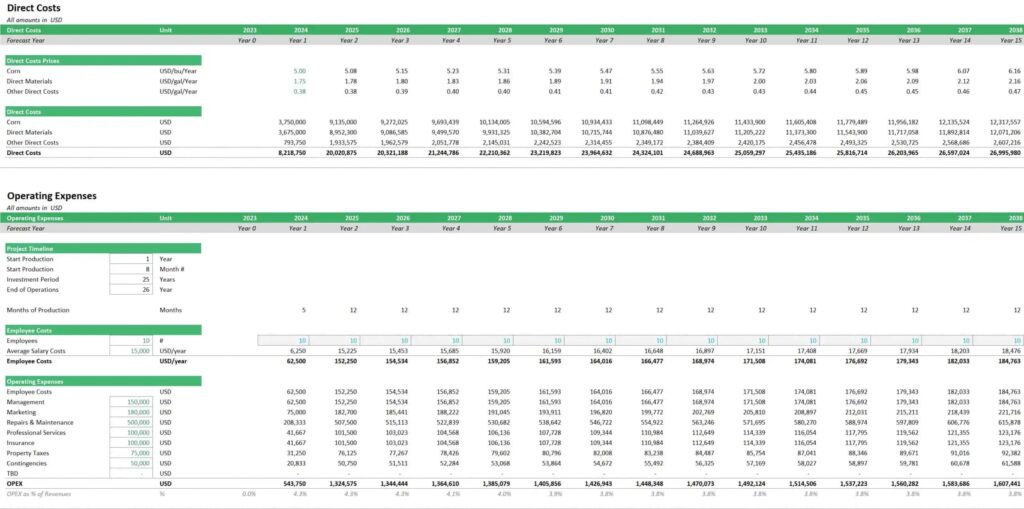Select the 2024 Months of Production value 5
Image resolution: width=1024 pixels, height=509 pixels.
303,310
